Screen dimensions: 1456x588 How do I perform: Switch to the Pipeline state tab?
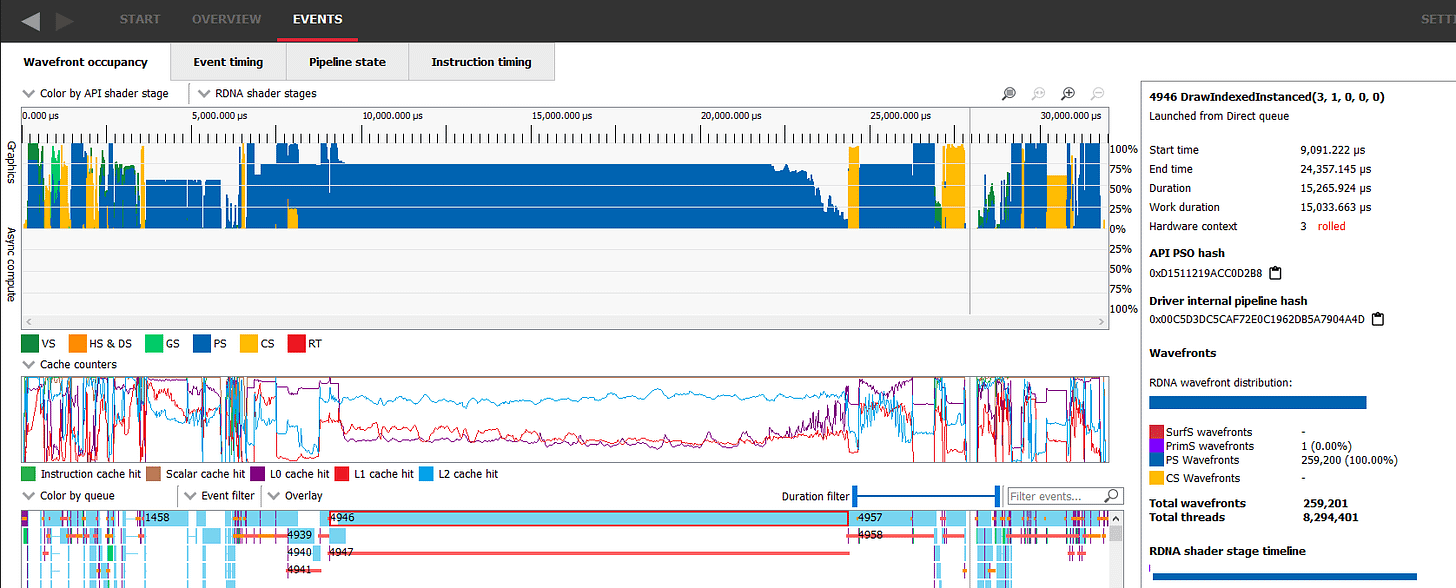point(347,62)
